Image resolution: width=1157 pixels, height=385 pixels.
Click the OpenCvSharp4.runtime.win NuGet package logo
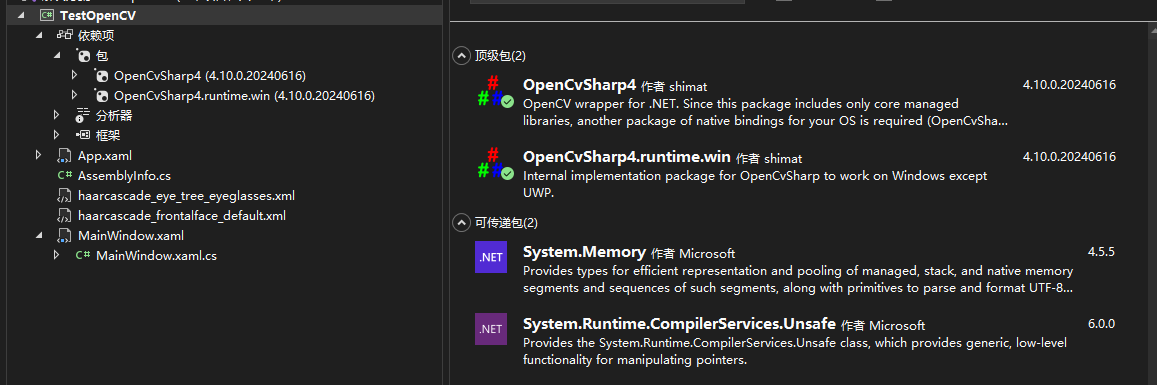495,164
